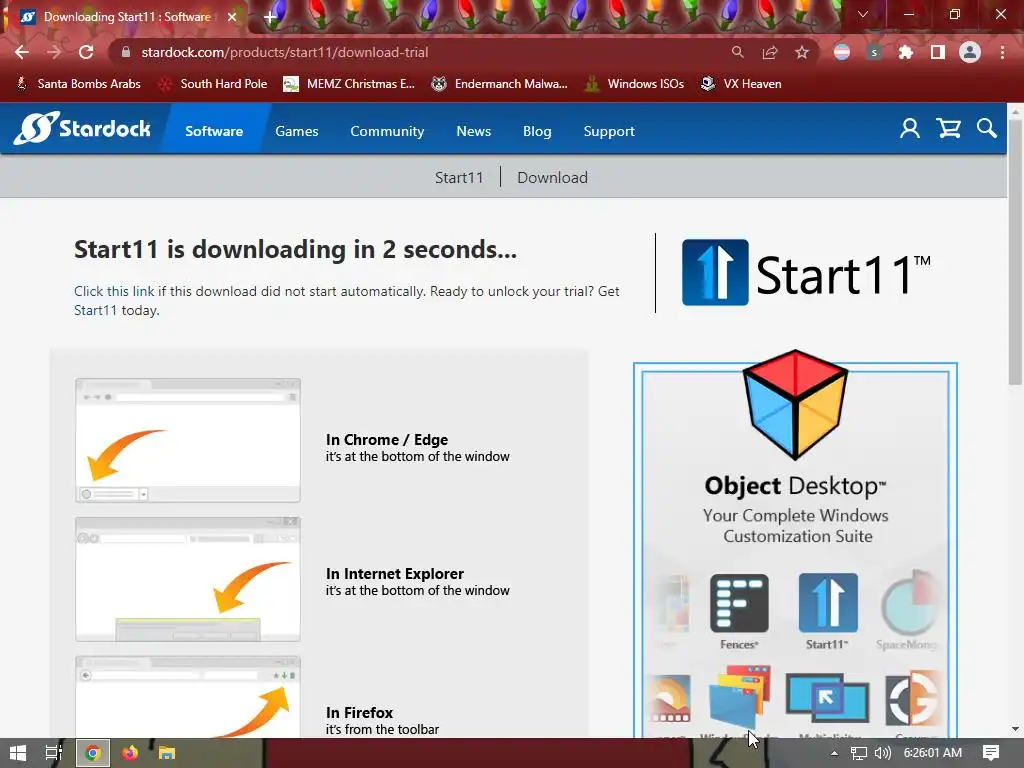Open the Endermanch Malwa... bookmark
Screen dimensions: 1024x768
click(500, 84)
